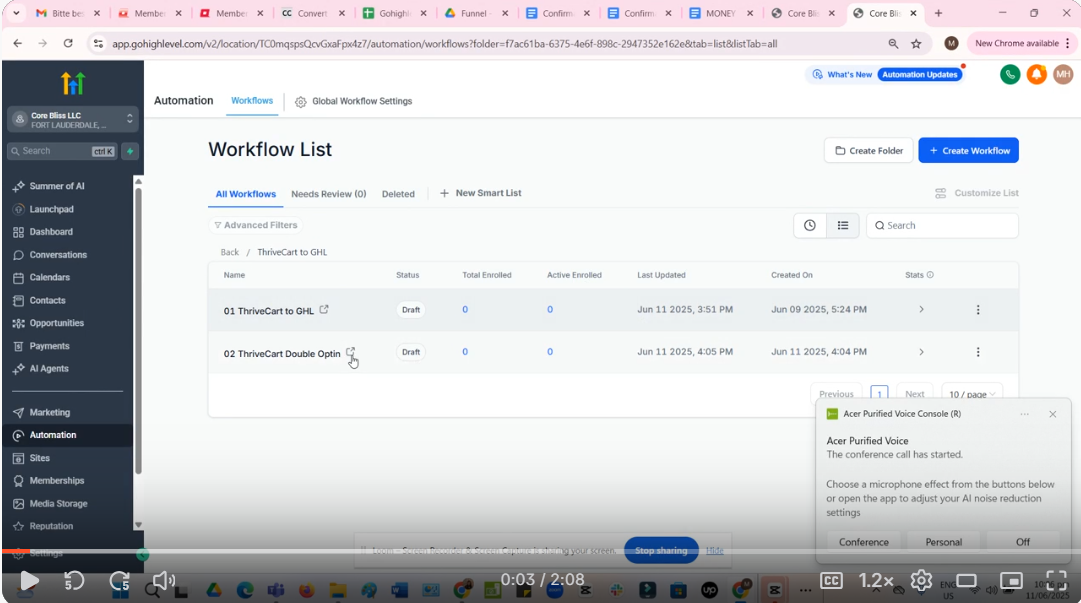Open Global Workflow Settings gear
The height and width of the screenshot is (603, 1081).
coord(301,102)
